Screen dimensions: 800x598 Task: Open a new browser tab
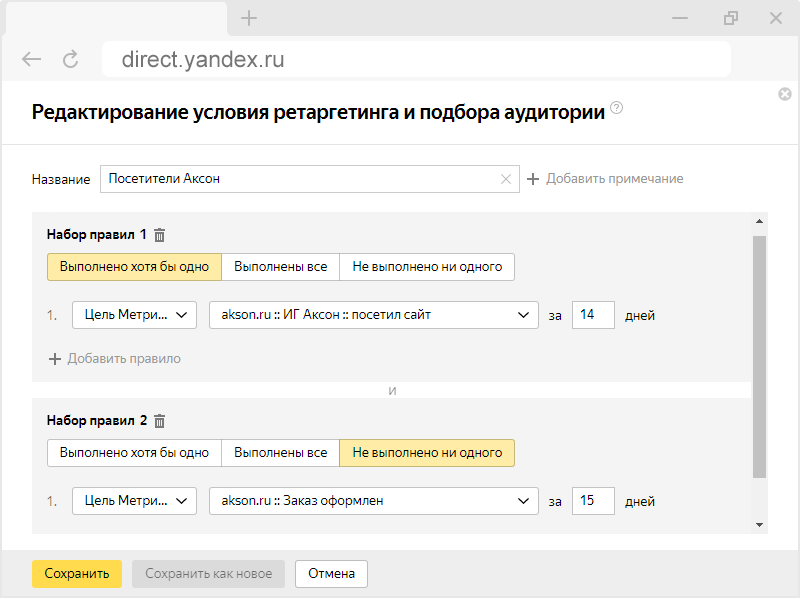pyautogui.click(x=249, y=18)
